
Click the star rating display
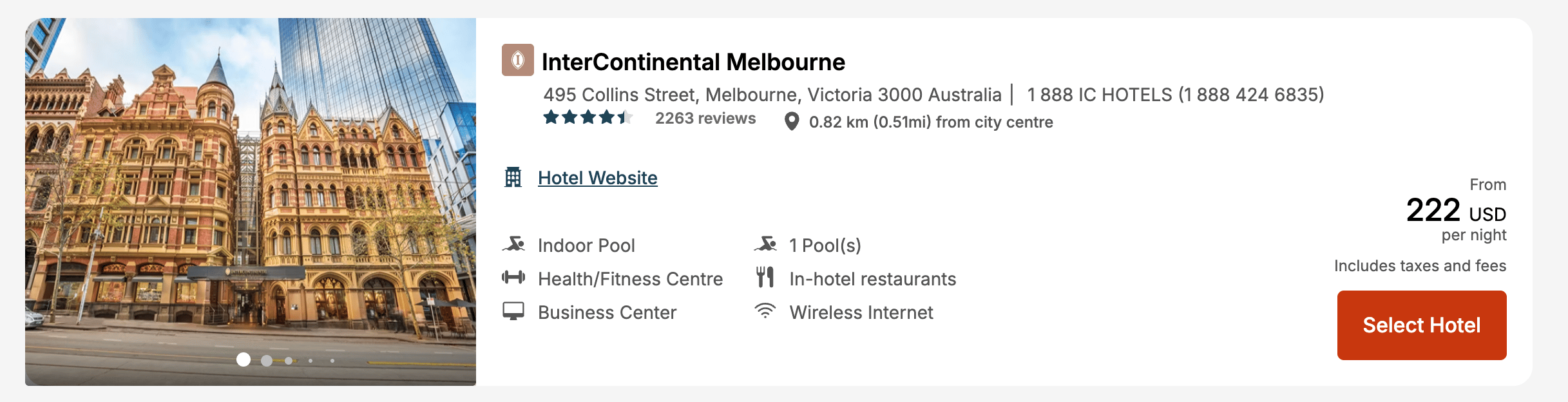tap(588, 118)
